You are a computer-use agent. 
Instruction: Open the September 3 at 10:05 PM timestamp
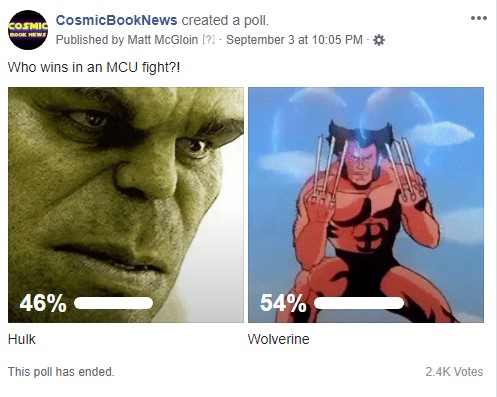[294, 40]
